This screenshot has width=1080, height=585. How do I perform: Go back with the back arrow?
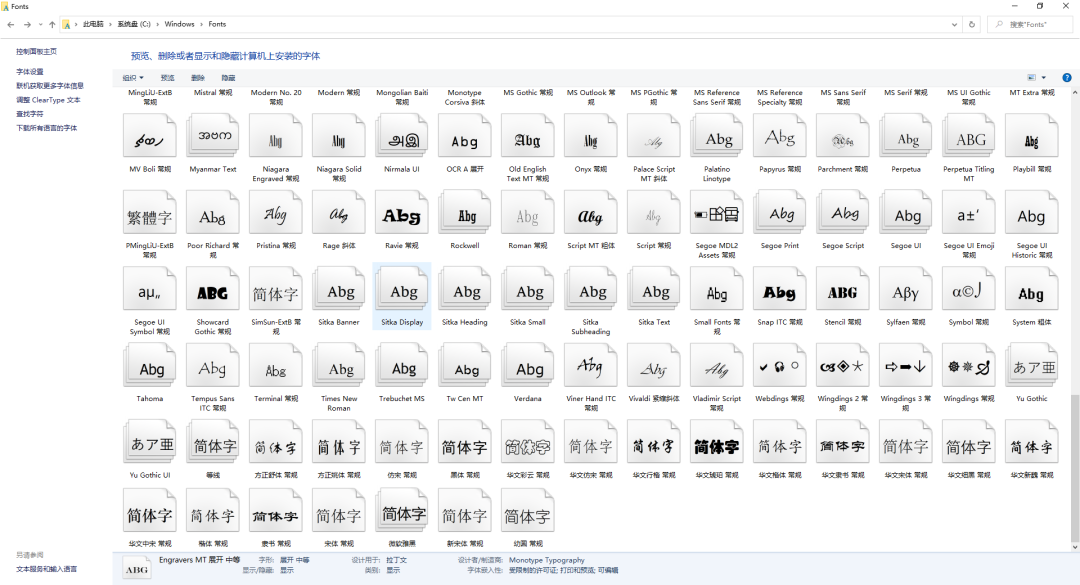(x=11, y=24)
